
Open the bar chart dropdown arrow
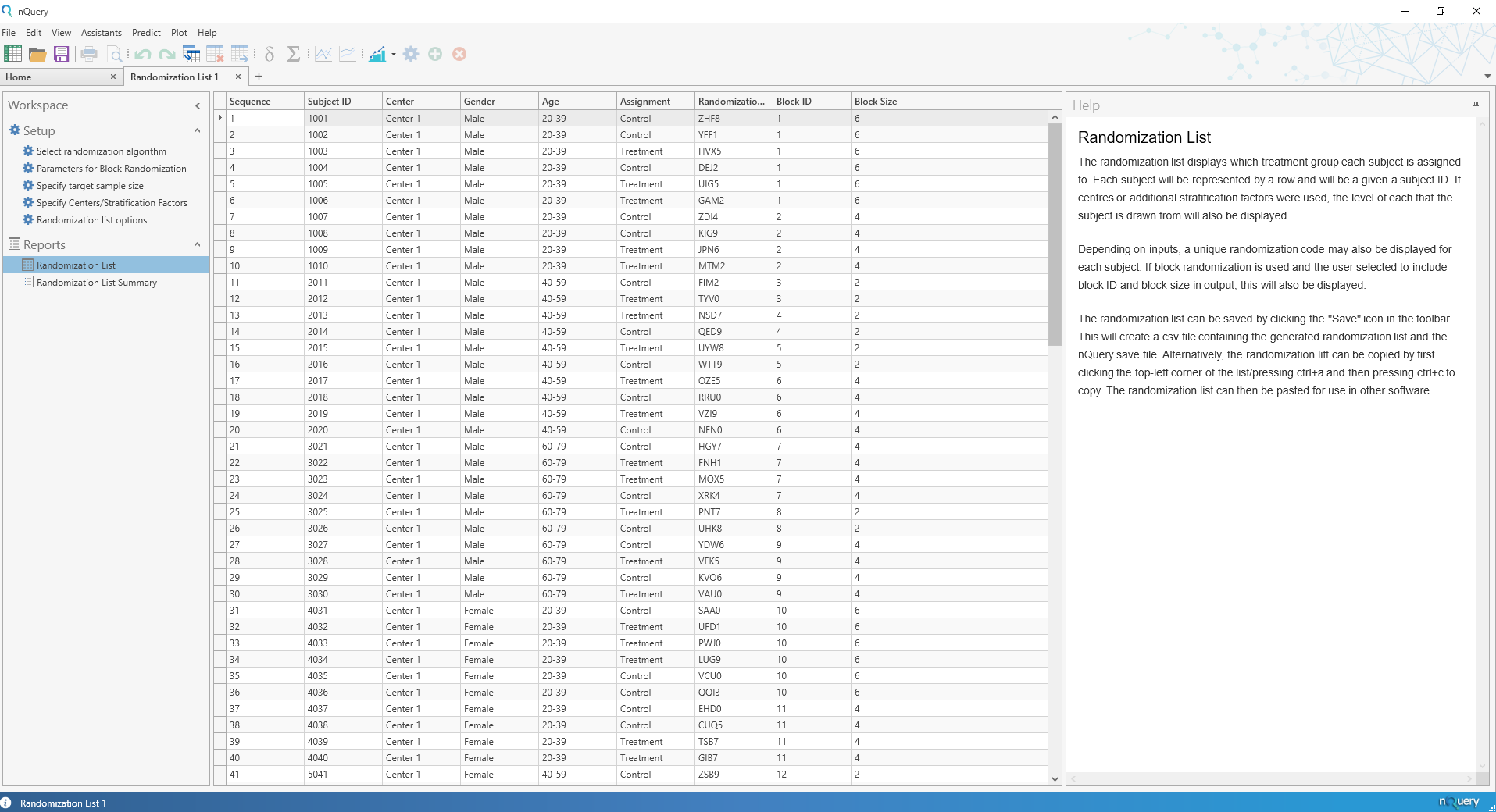coord(394,54)
